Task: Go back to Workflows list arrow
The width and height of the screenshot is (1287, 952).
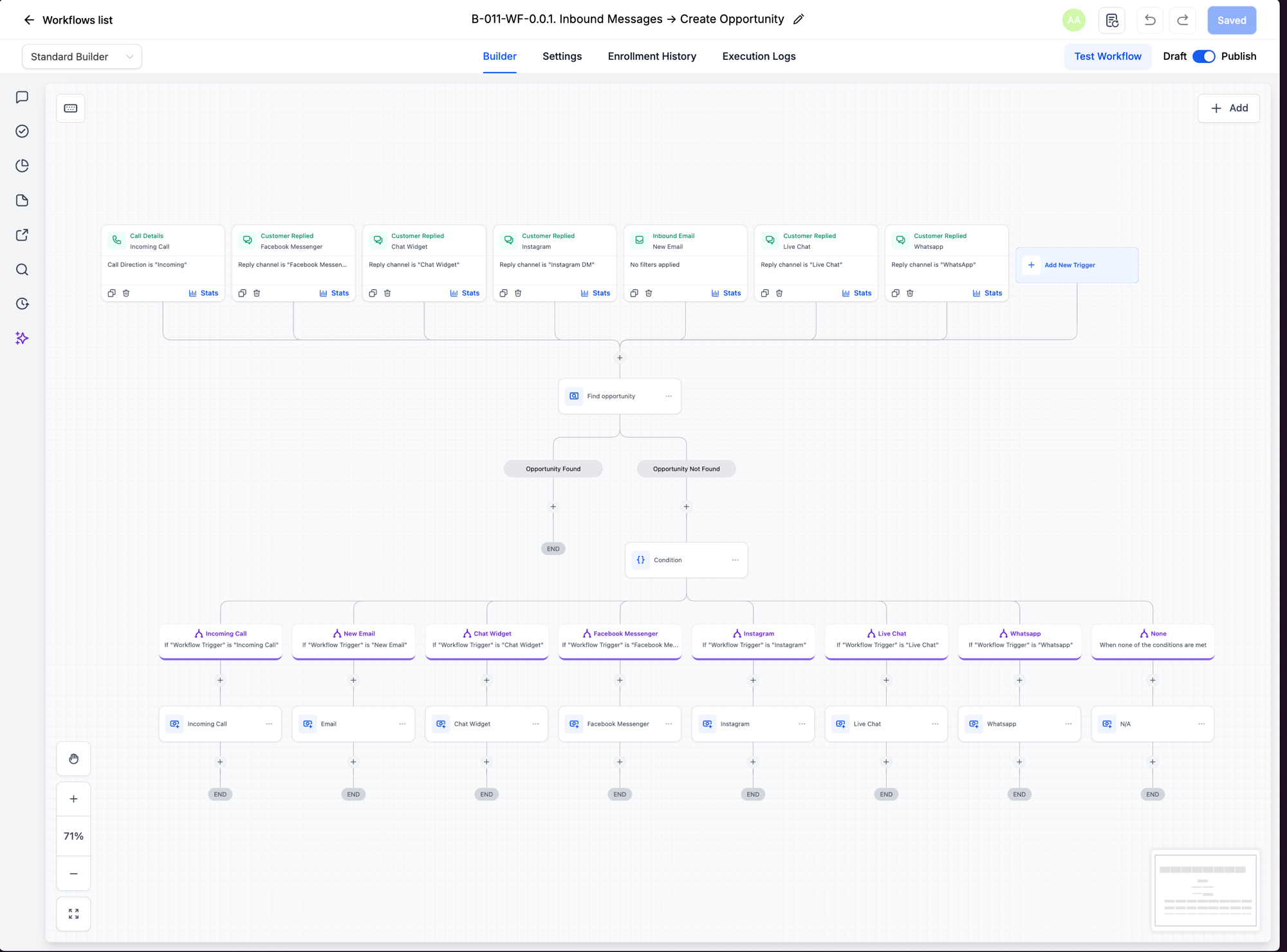Action: coord(29,20)
